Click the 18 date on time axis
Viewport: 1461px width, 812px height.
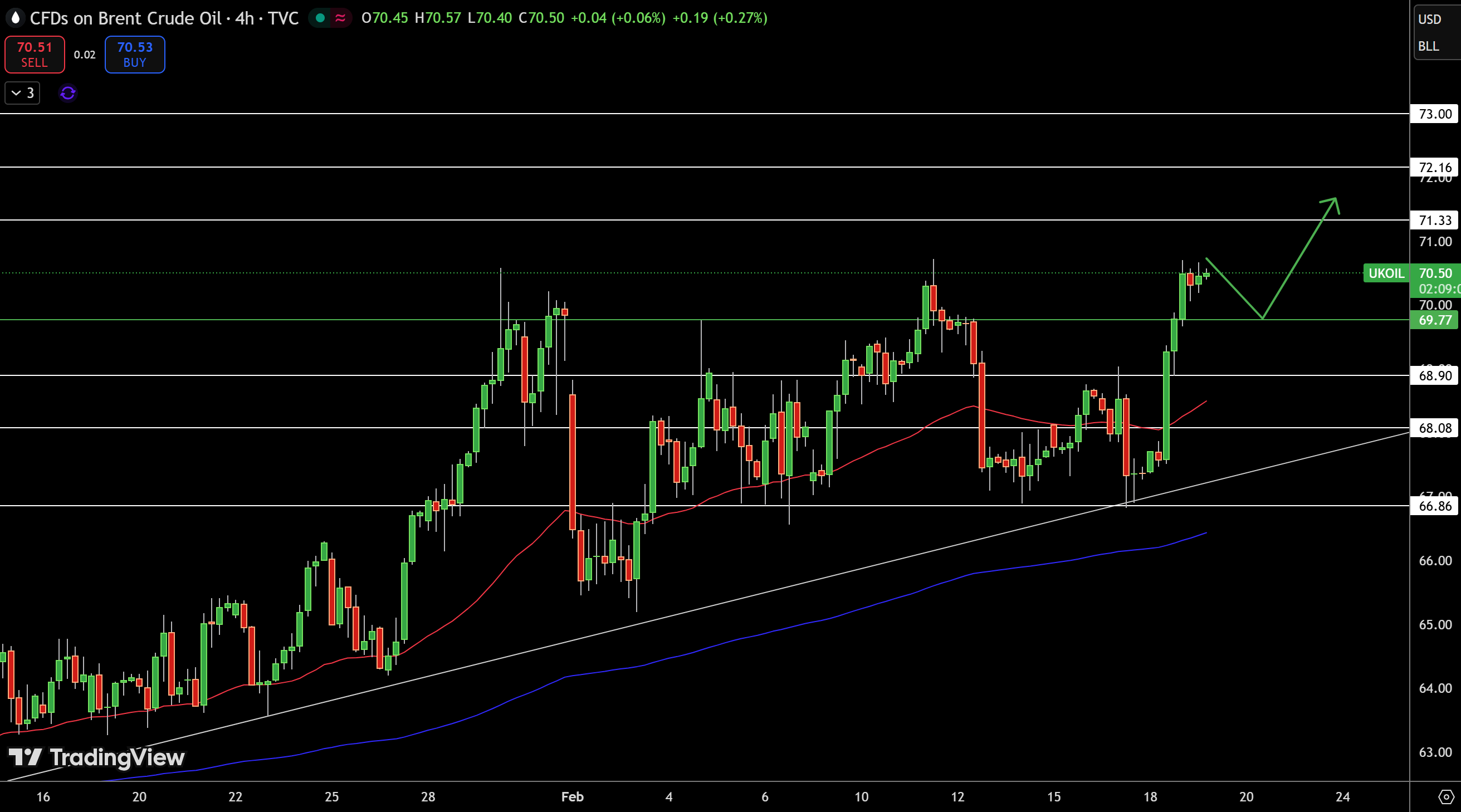[x=1150, y=797]
